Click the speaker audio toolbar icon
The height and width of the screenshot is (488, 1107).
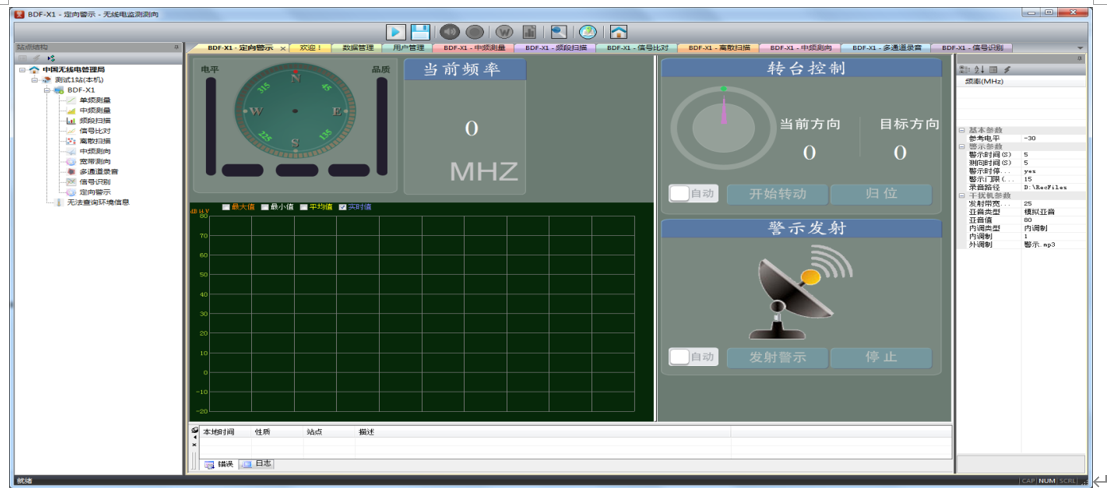click(x=450, y=32)
